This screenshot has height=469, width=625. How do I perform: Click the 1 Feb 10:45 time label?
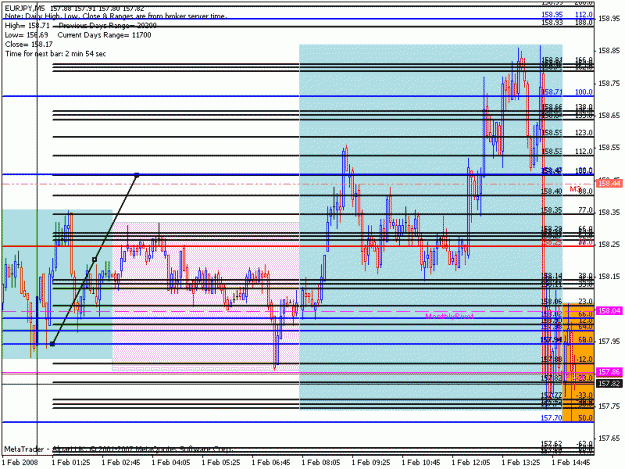pos(421,462)
